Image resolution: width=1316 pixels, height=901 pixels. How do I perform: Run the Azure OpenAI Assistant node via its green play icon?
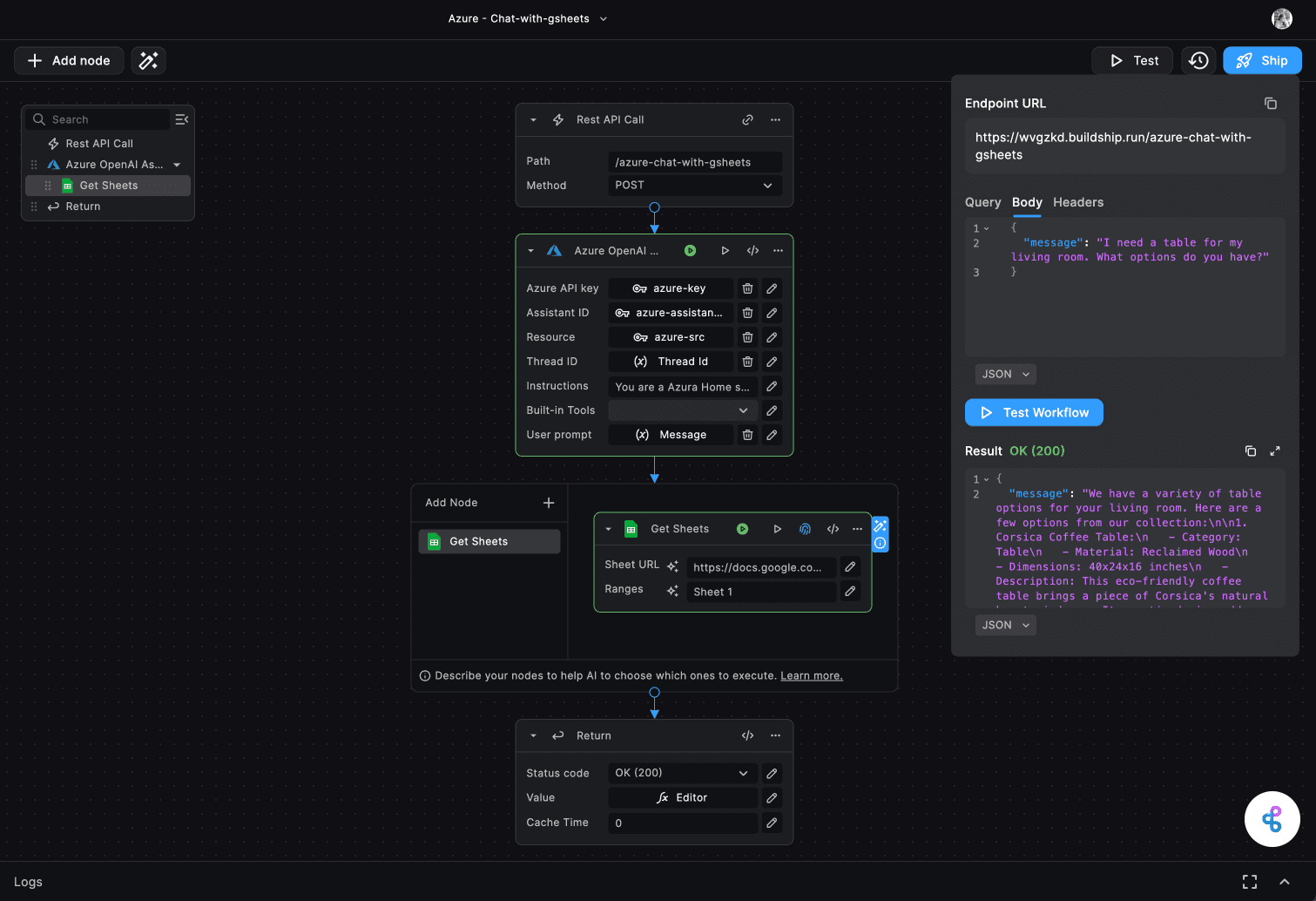690,250
